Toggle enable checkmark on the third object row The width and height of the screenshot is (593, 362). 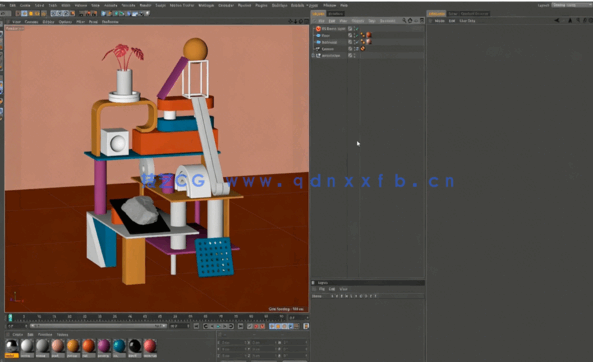(x=357, y=42)
